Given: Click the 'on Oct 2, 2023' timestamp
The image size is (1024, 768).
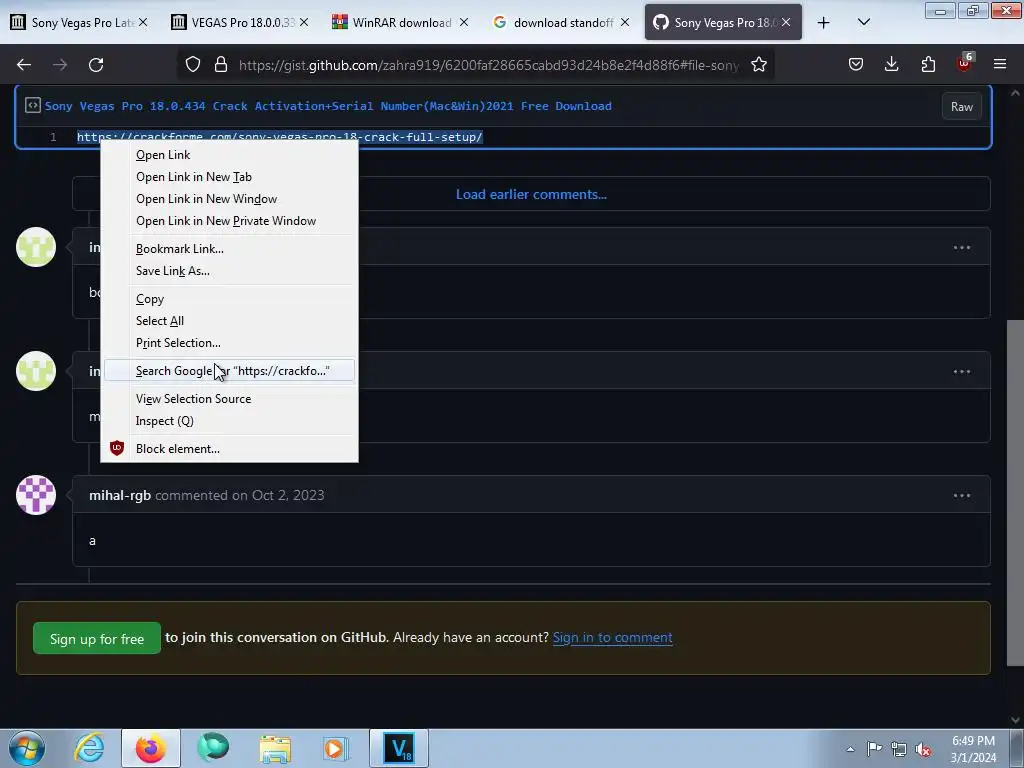Looking at the screenshot, I should 278,495.
